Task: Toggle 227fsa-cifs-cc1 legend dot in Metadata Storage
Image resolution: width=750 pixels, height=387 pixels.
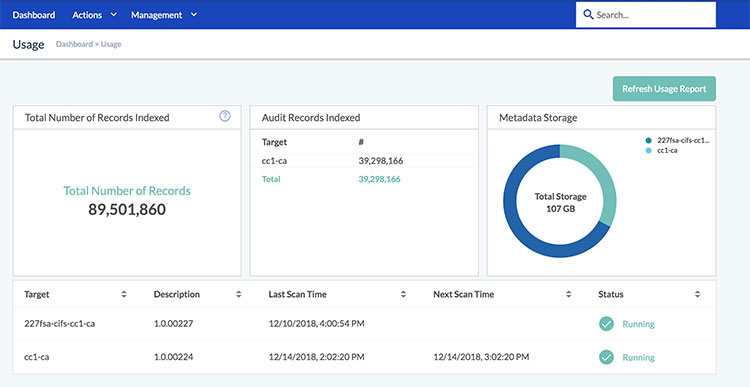Action: pos(649,141)
